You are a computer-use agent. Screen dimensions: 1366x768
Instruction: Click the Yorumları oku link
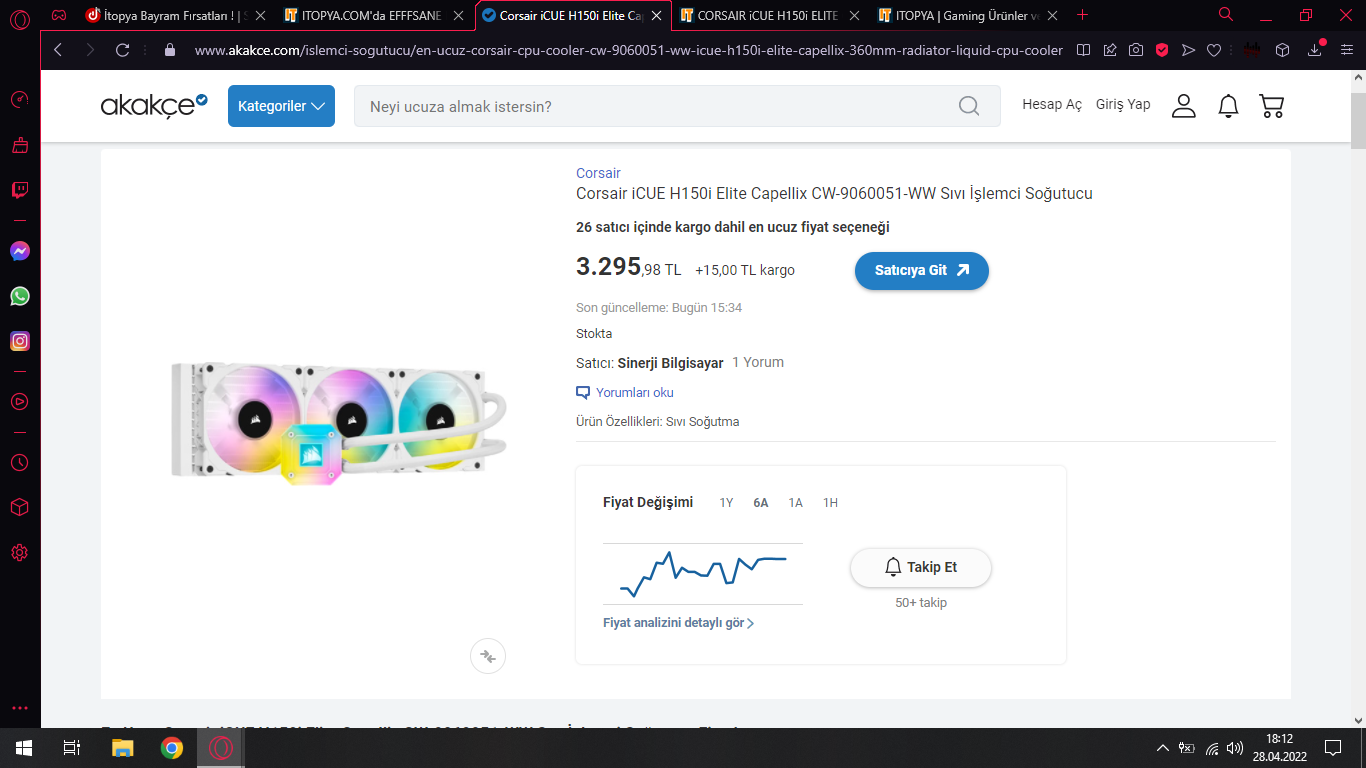[x=625, y=393]
